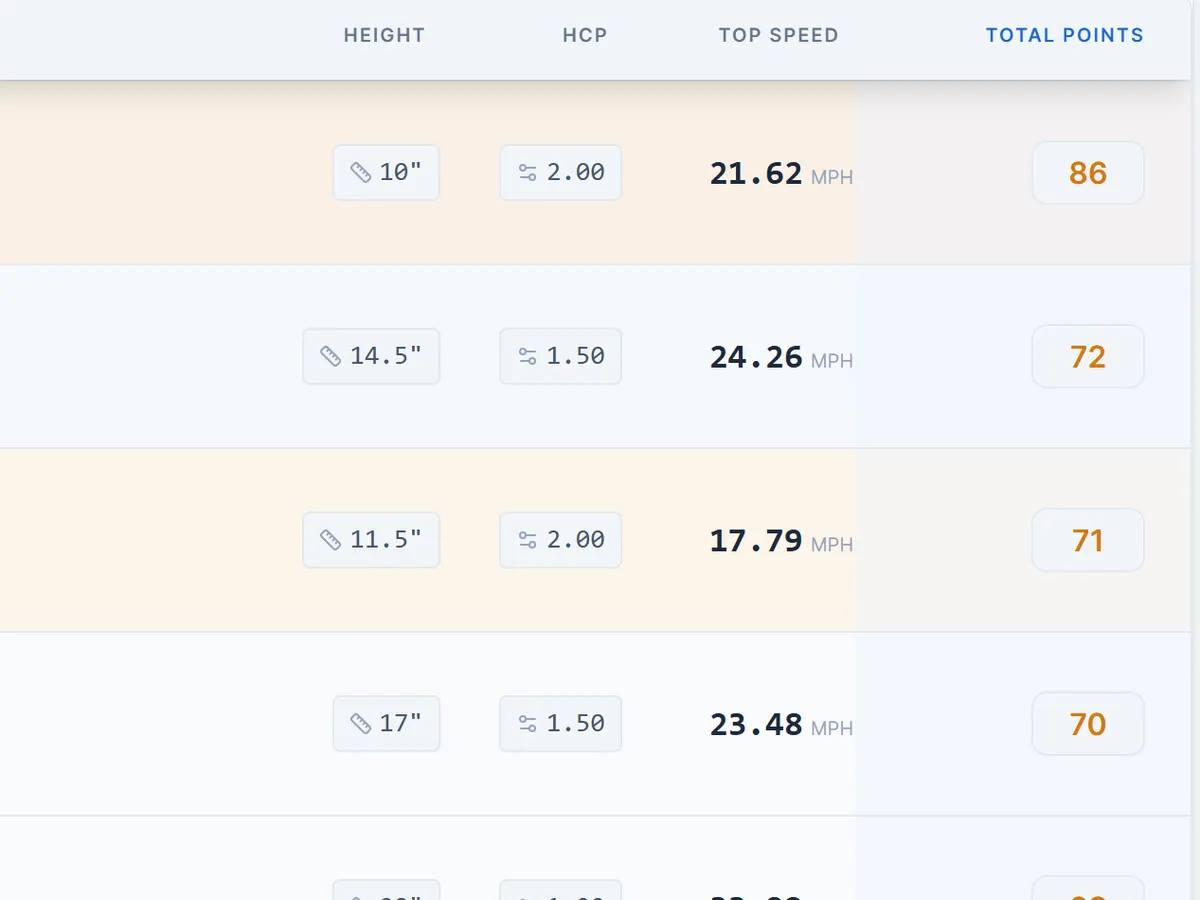Click the ruler icon beside 14.5" height
The image size is (1200, 900).
330,356
